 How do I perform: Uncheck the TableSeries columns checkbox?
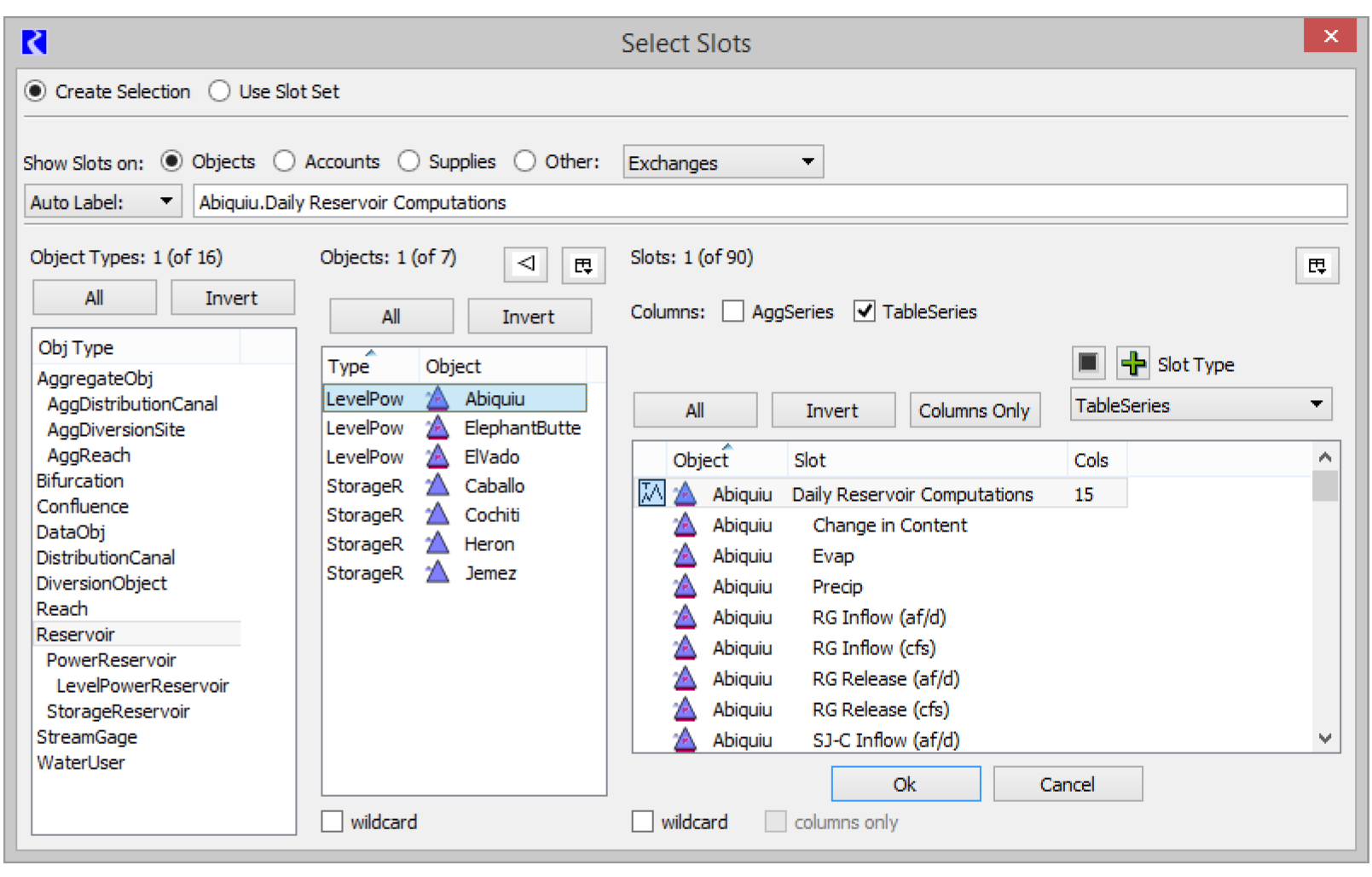point(864,311)
